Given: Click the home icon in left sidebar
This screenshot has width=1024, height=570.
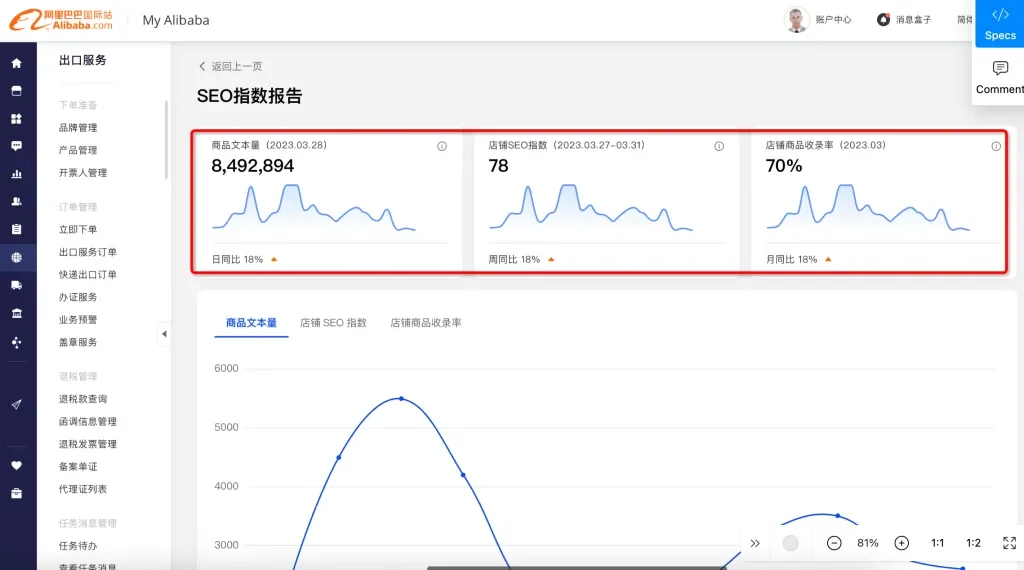Looking at the screenshot, I should pyautogui.click(x=16, y=63).
